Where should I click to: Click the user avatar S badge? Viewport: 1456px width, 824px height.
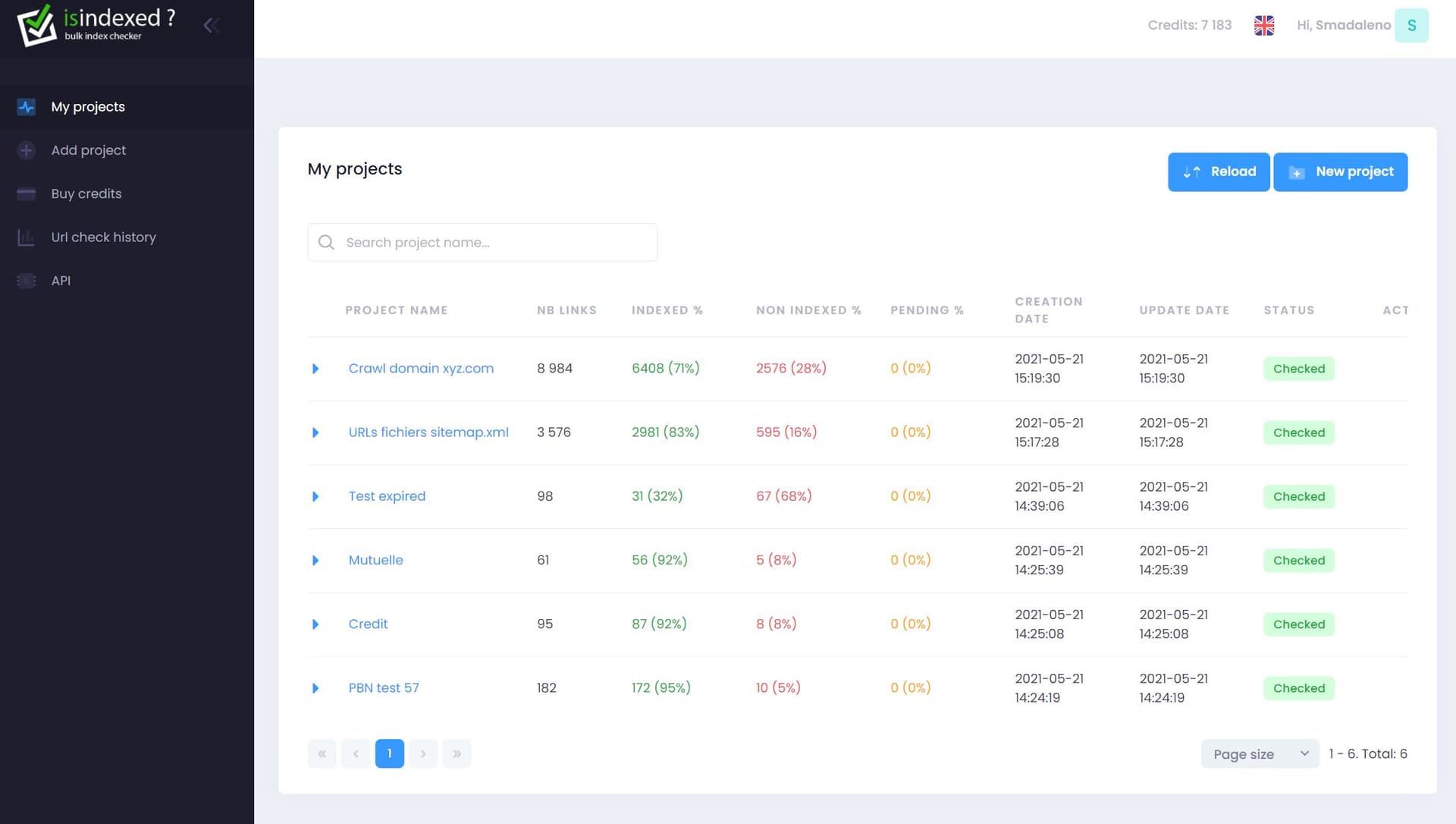(1410, 25)
